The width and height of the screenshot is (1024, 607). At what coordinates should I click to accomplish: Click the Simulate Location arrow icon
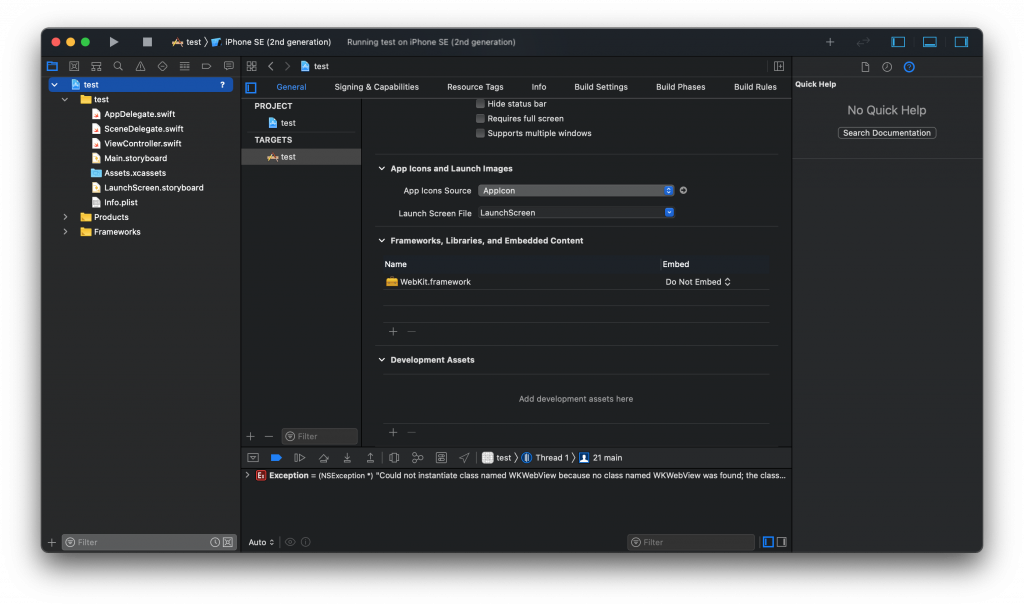464,458
